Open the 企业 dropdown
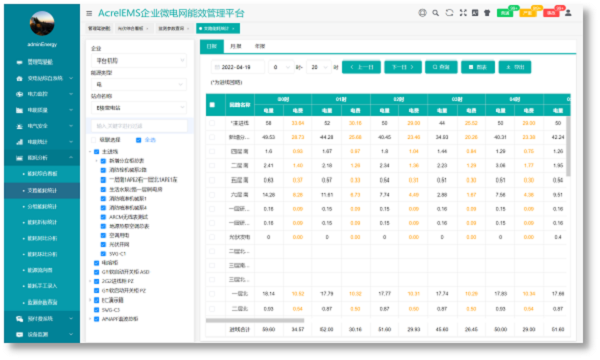This screenshot has width=600, height=360. click(139, 61)
